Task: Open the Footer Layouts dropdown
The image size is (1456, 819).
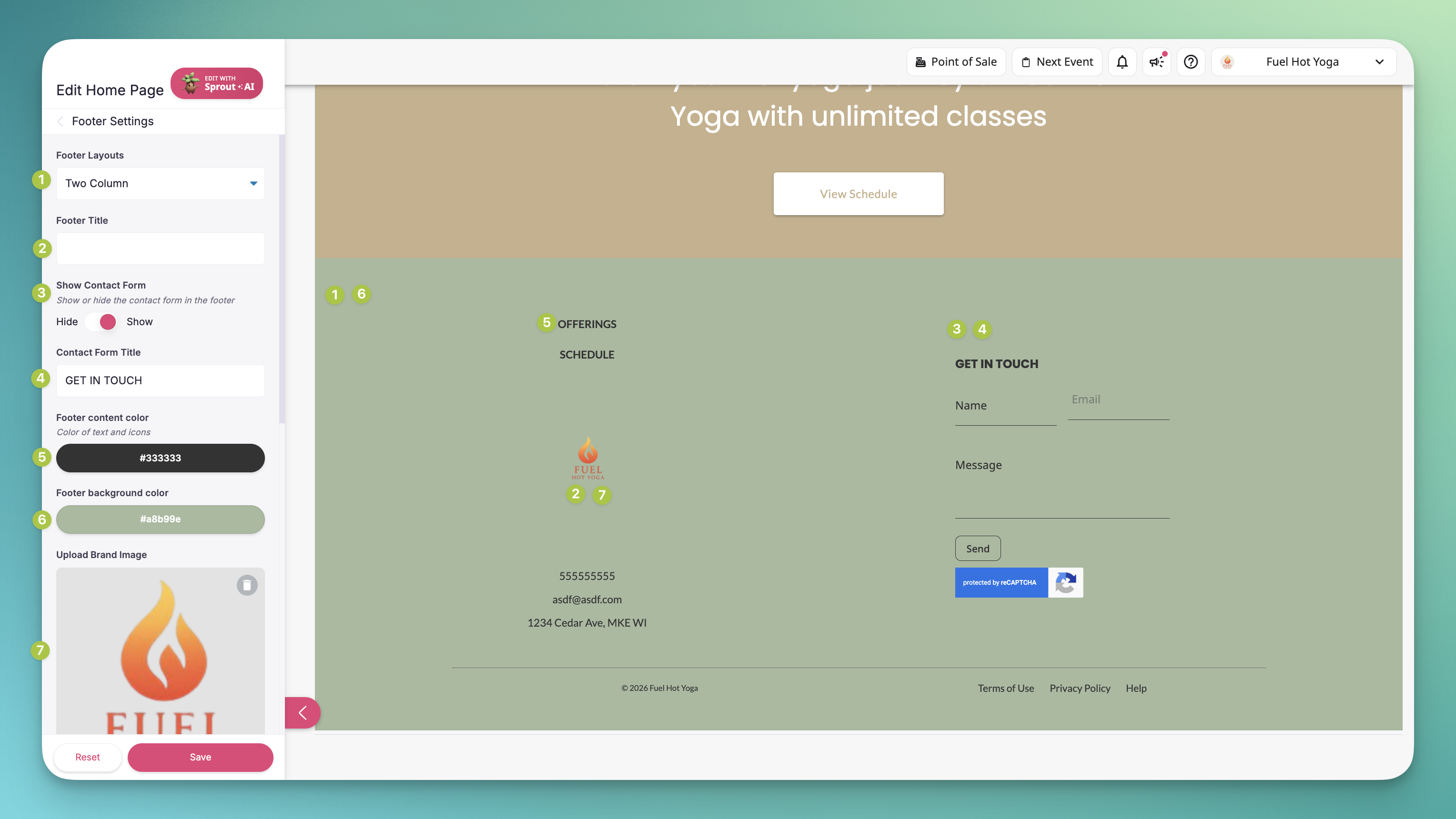Action: (x=161, y=184)
